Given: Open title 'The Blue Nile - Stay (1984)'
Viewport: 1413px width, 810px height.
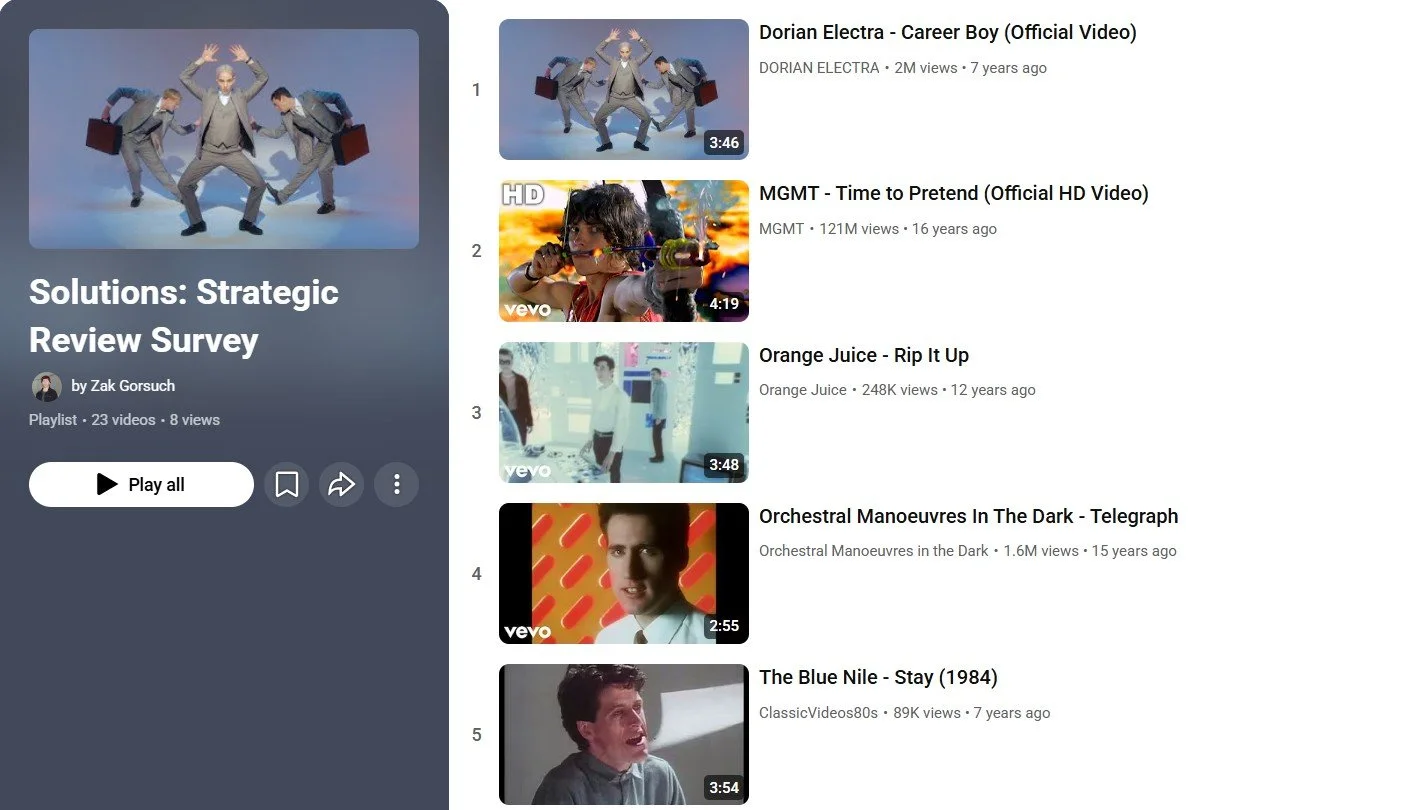Looking at the screenshot, I should [878, 677].
